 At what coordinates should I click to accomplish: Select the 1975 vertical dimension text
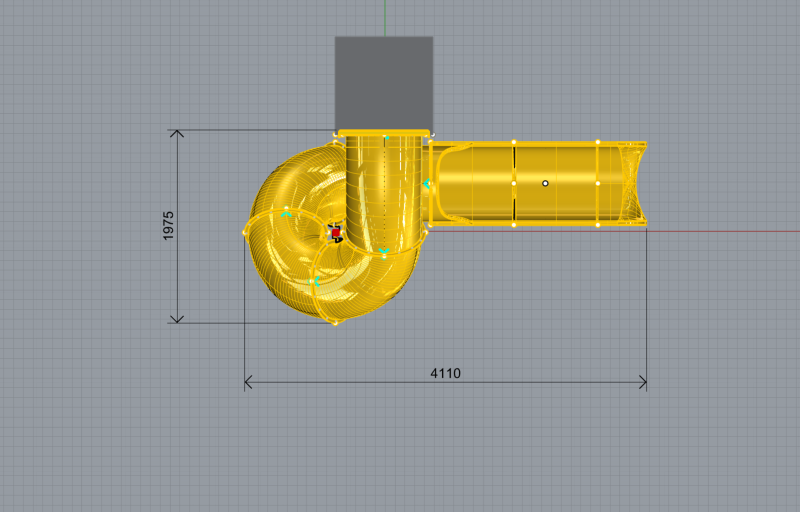click(x=169, y=225)
